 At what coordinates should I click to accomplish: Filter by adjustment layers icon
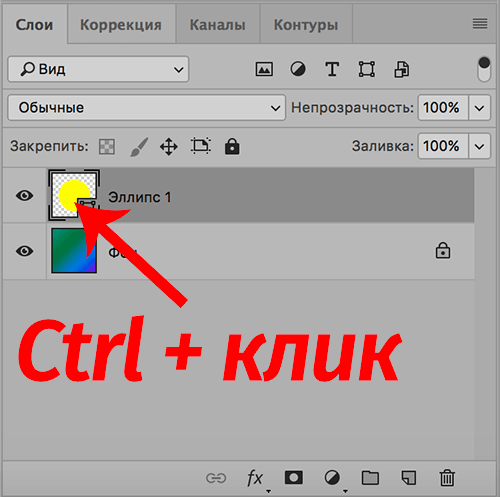pyautogui.click(x=298, y=69)
